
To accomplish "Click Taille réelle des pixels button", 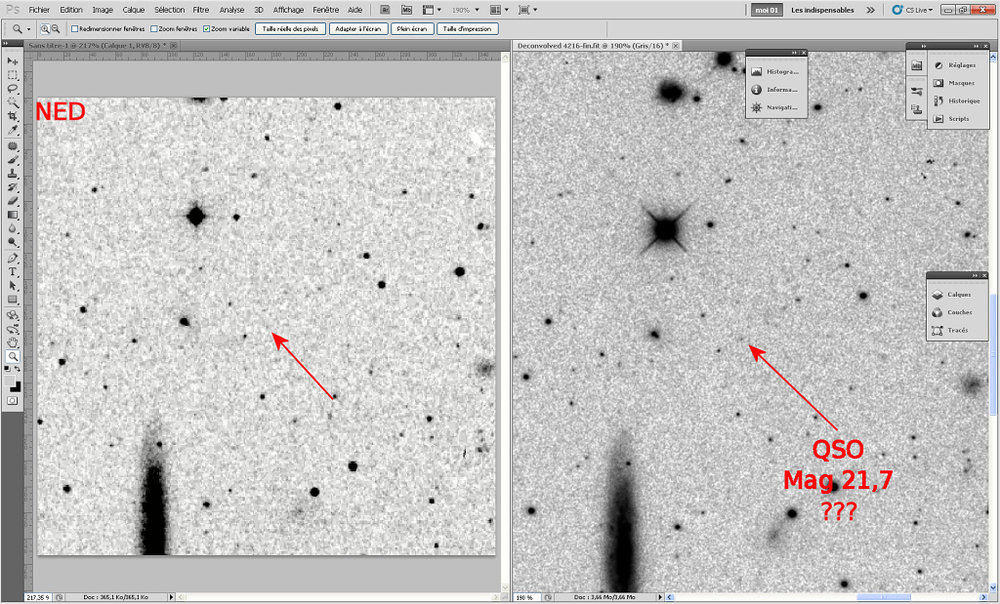I will coord(290,29).
